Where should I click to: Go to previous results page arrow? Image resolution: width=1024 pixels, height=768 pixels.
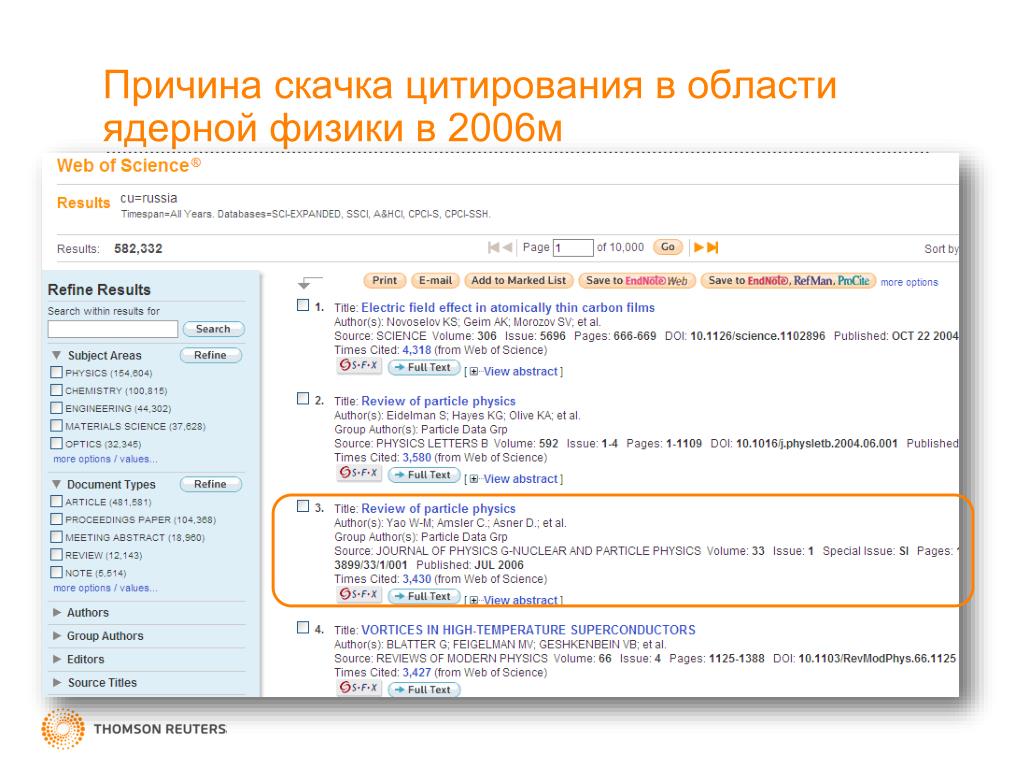pyautogui.click(x=507, y=248)
